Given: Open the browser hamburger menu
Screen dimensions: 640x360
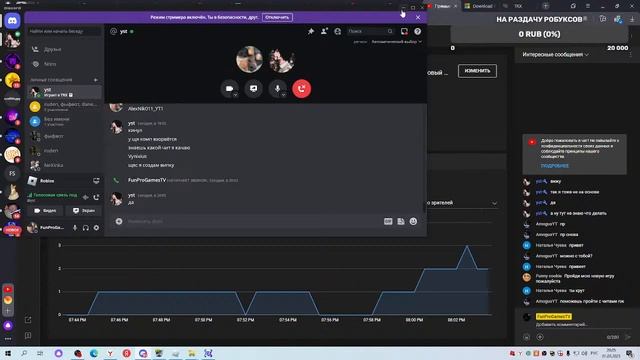Looking at the screenshot, I should [x=588, y=6].
